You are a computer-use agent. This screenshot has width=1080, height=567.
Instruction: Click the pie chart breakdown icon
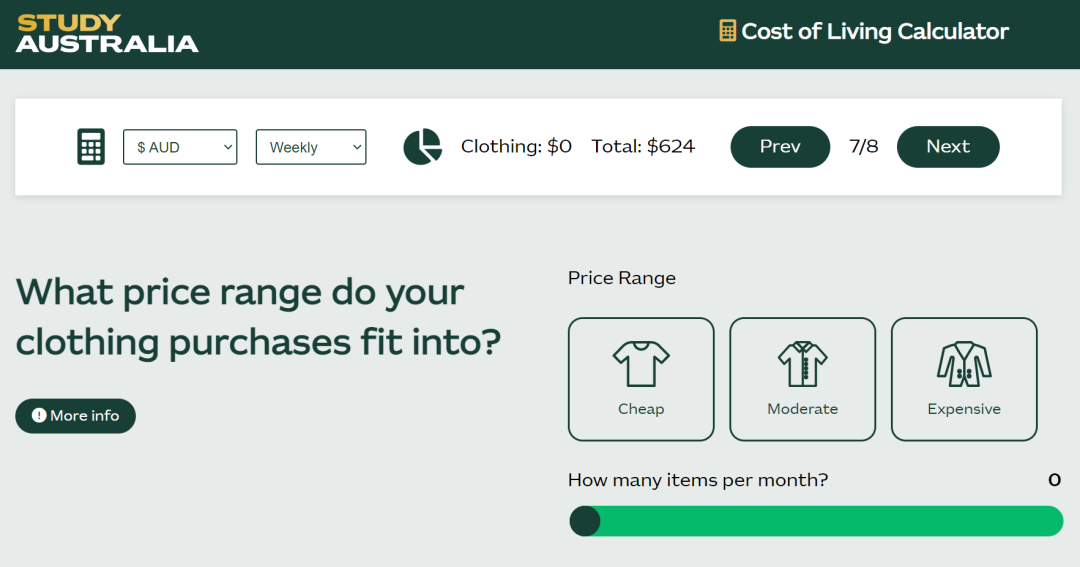point(422,147)
